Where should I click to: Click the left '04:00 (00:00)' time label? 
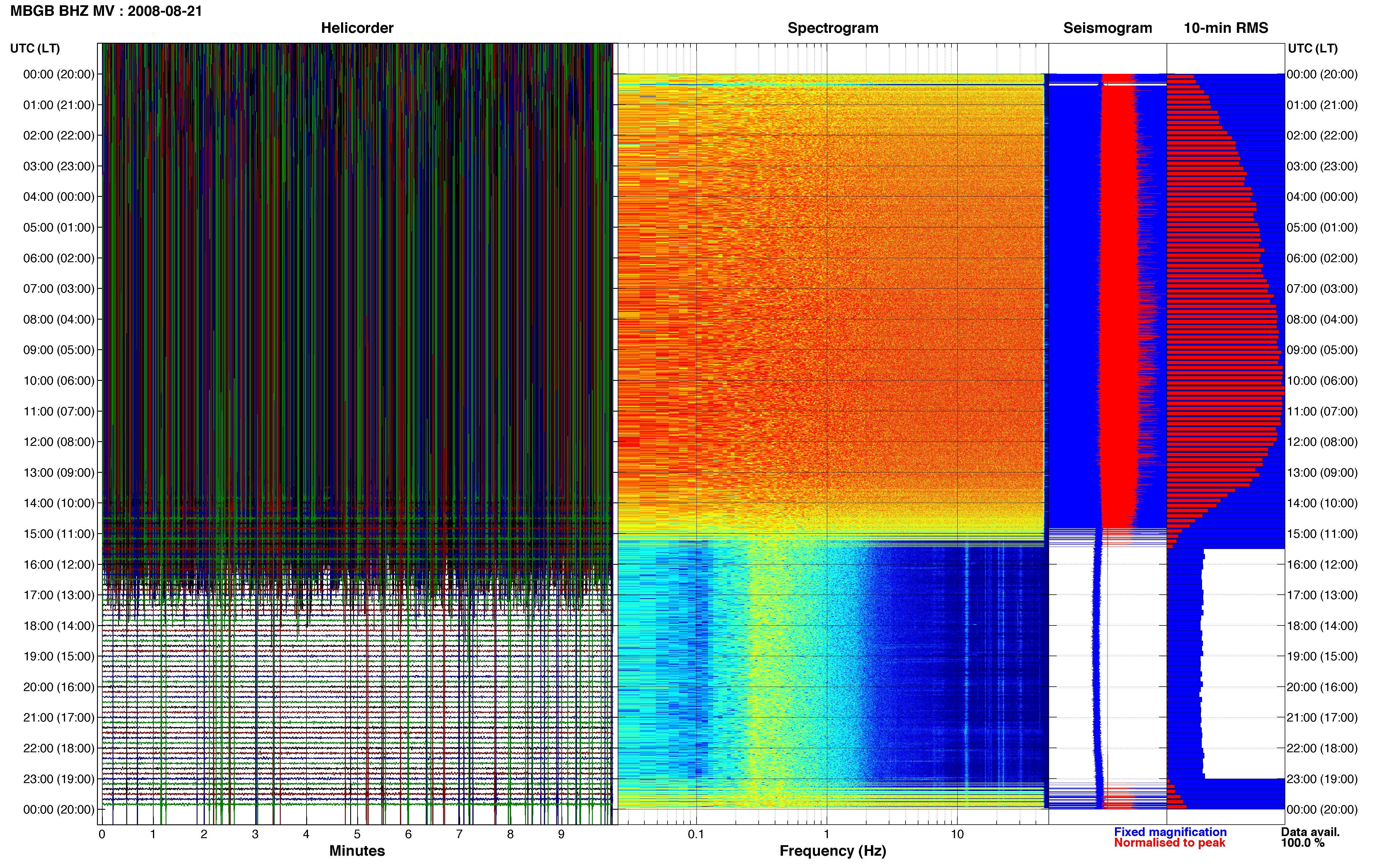pyautogui.click(x=59, y=197)
